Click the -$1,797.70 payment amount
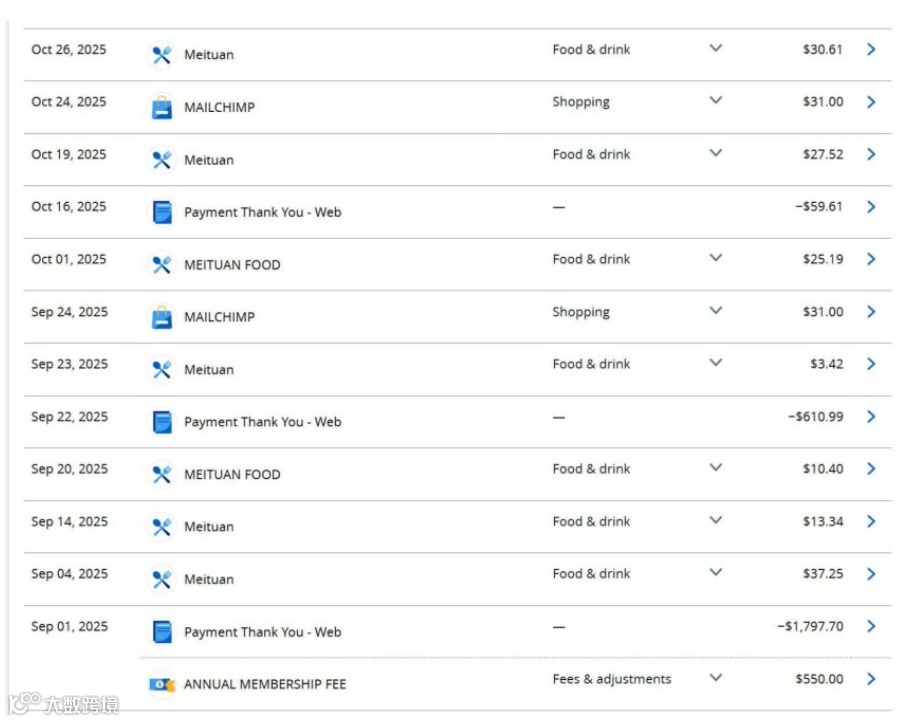909x722 pixels. pyautogui.click(x=810, y=627)
